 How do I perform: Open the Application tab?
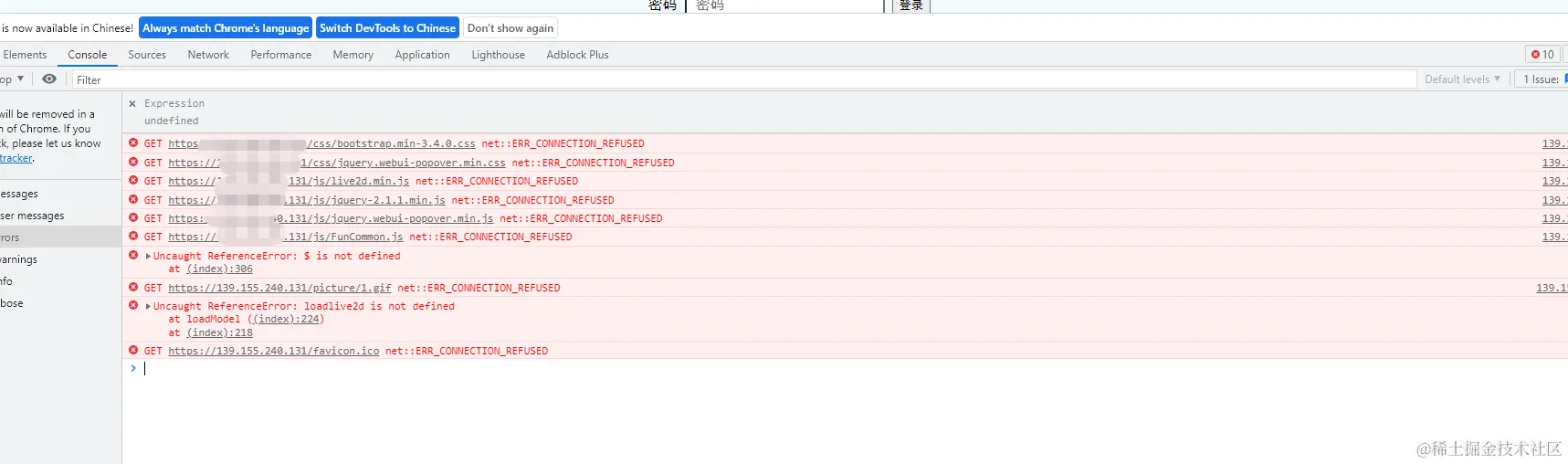[423, 55]
